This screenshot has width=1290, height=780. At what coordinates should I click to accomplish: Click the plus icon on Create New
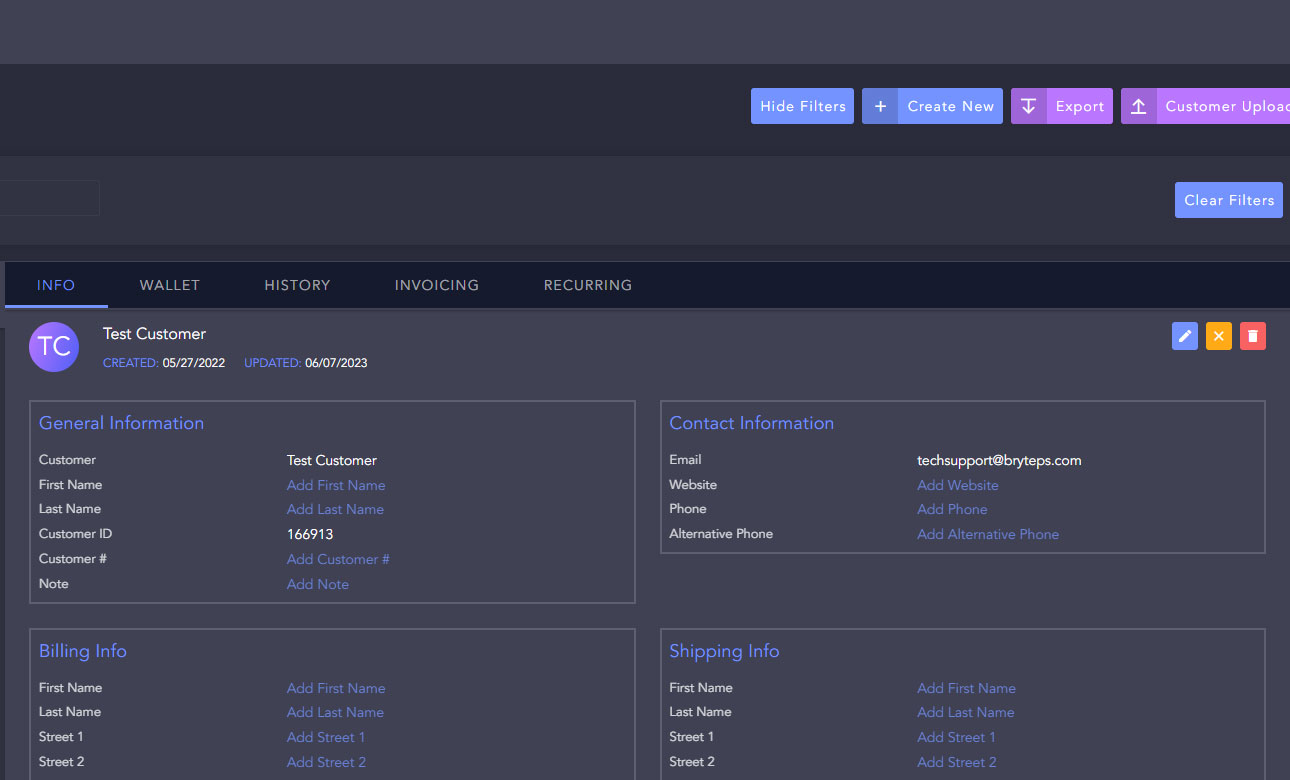pos(880,106)
